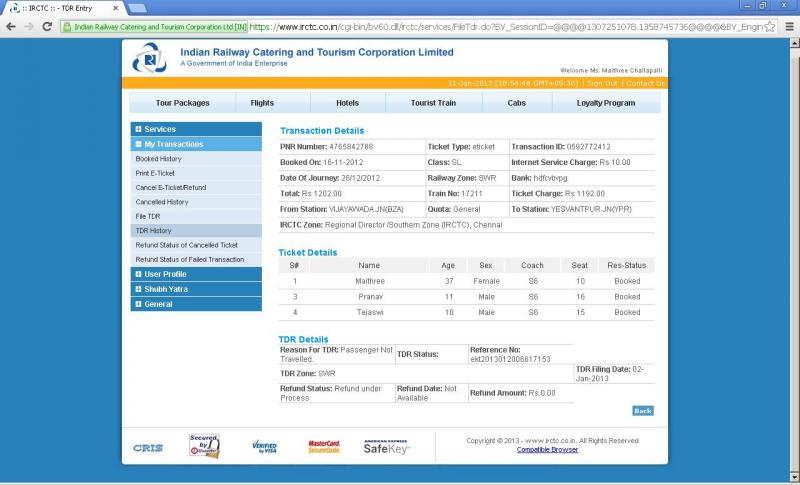Click the PNR Number 4765842788
Viewport: 800px width, 485px height.
(x=351, y=147)
